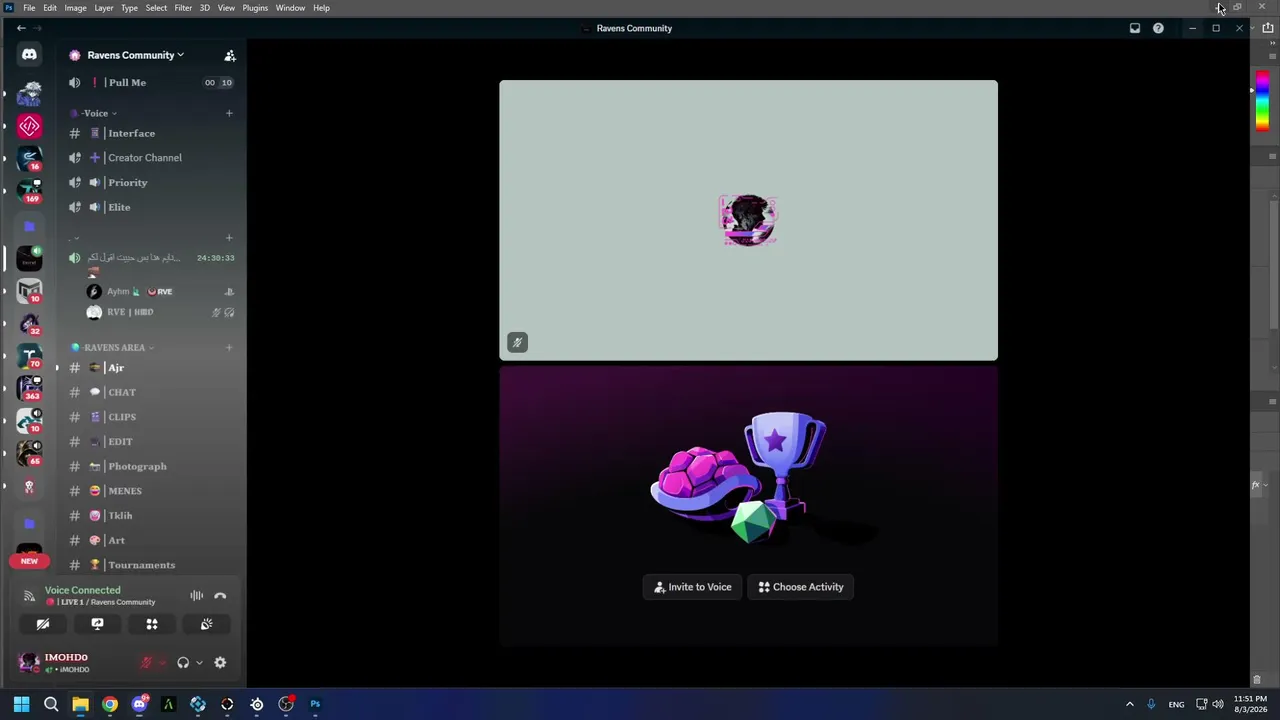Screen dimensions: 1280x720
Task: Select user RVE | HMD in voice channel
Action: coord(161,312)
